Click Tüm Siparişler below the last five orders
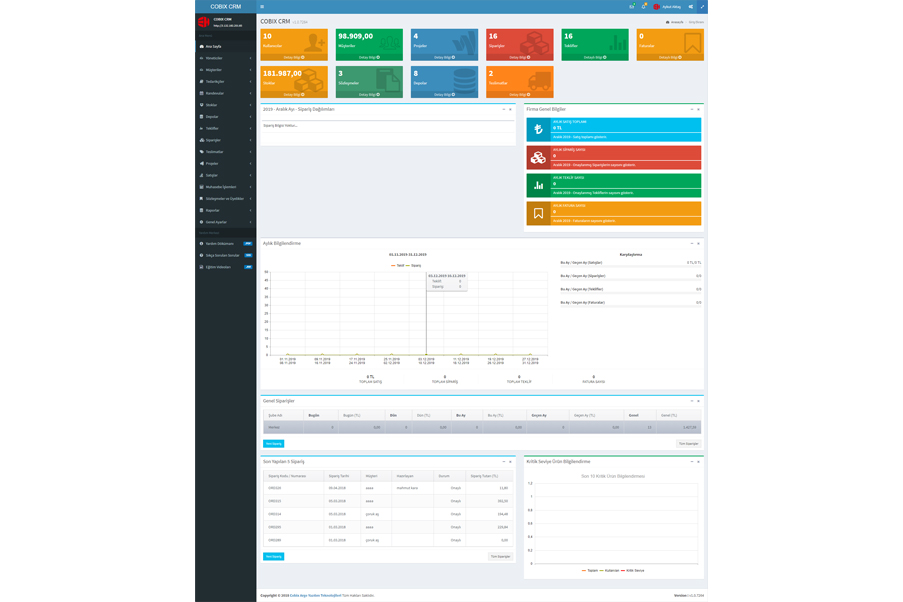 tap(500, 556)
